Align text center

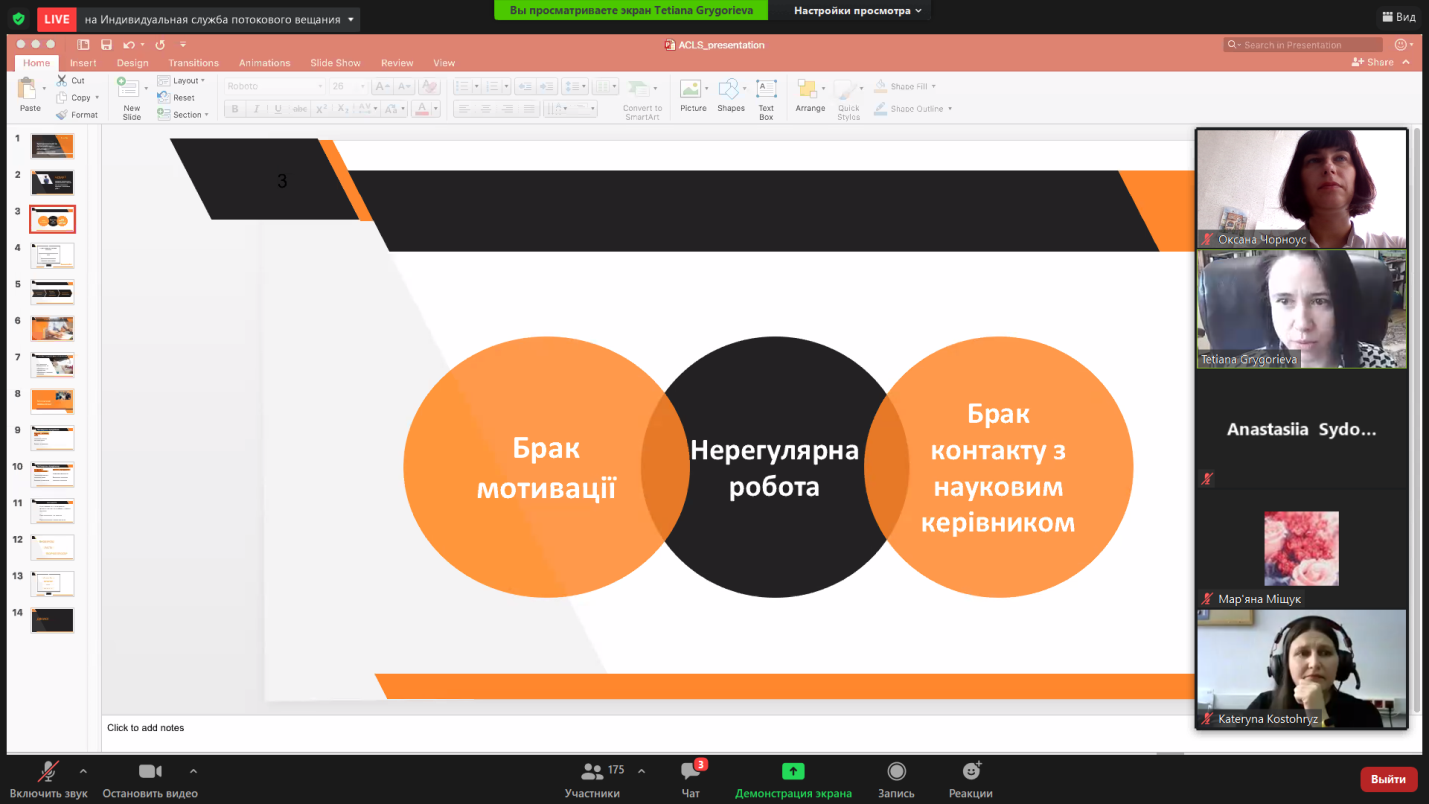point(485,109)
